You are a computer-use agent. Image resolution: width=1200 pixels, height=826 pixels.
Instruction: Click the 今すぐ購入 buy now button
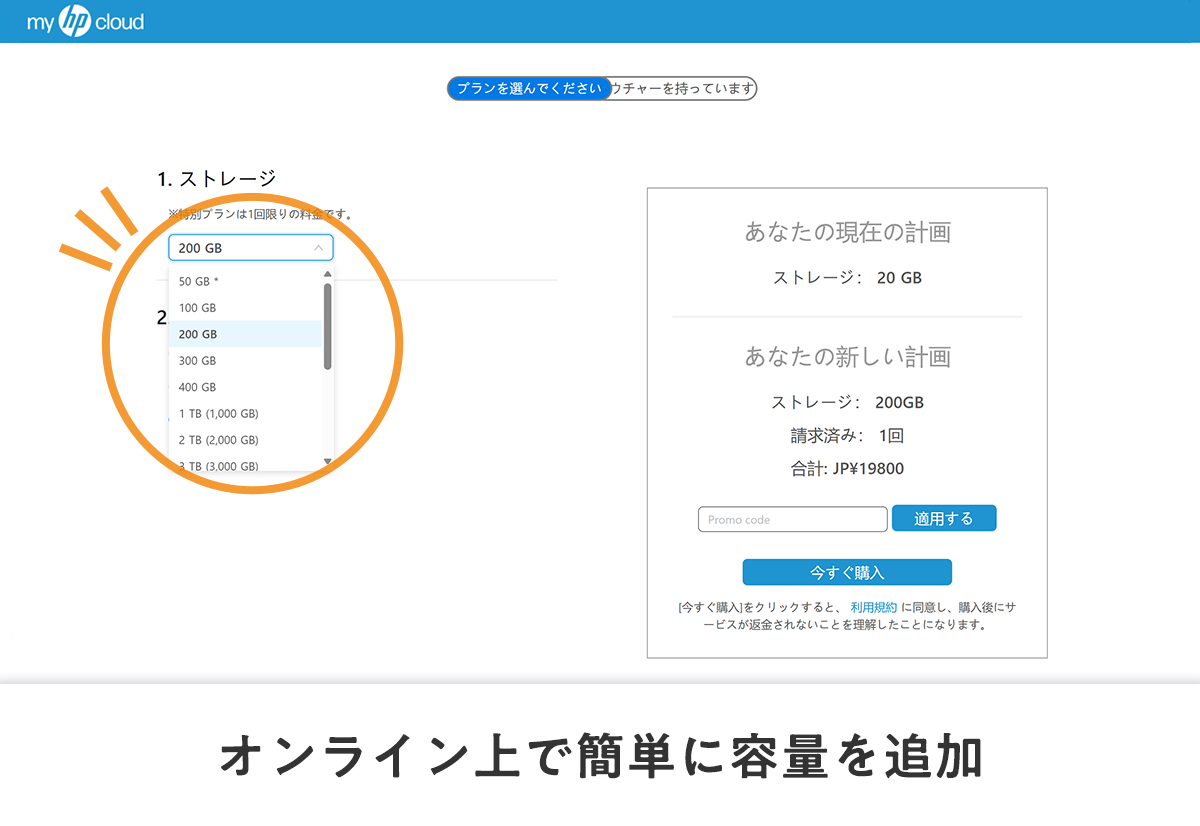coord(847,573)
